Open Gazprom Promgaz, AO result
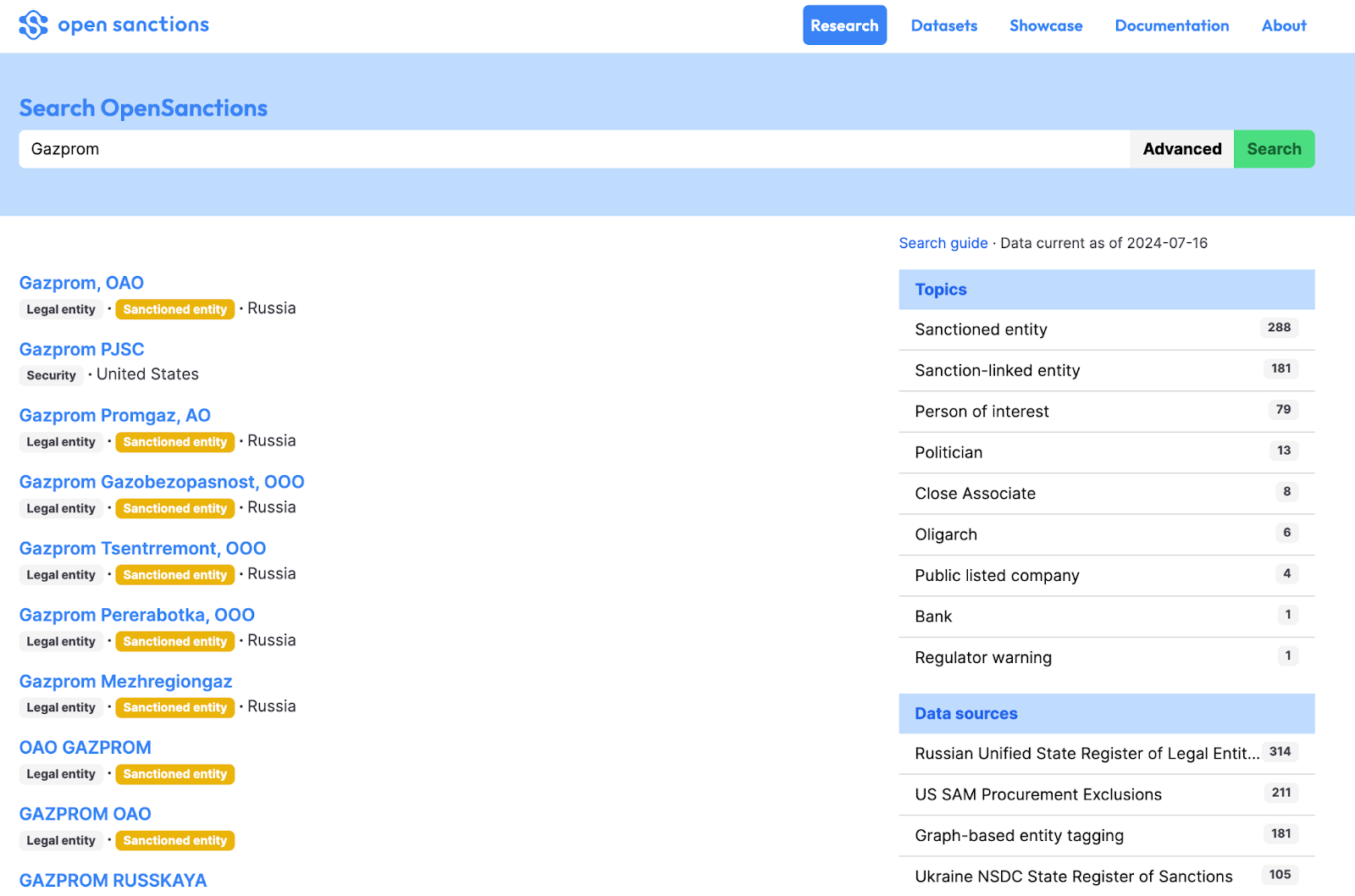This screenshot has height=896, width=1355. 114,415
